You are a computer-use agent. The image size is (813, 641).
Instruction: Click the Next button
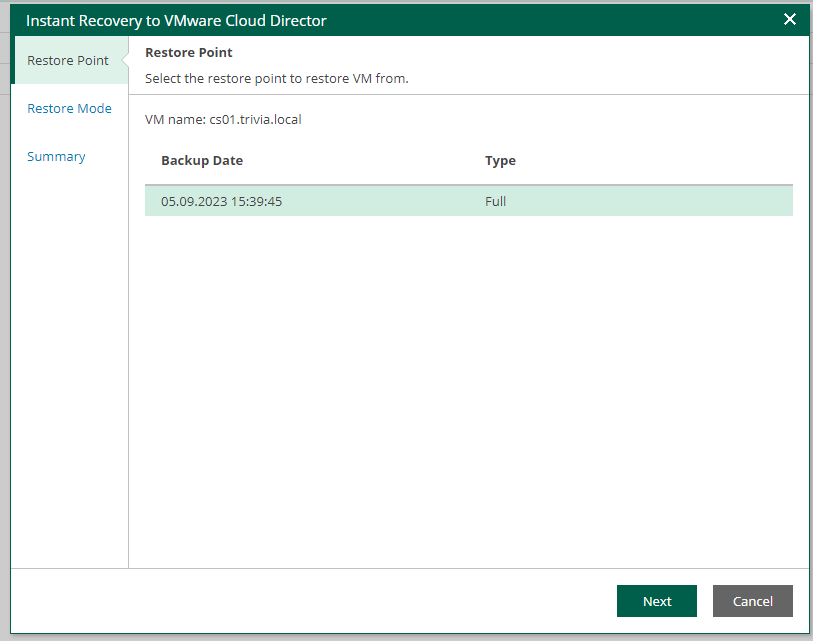tap(656, 601)
